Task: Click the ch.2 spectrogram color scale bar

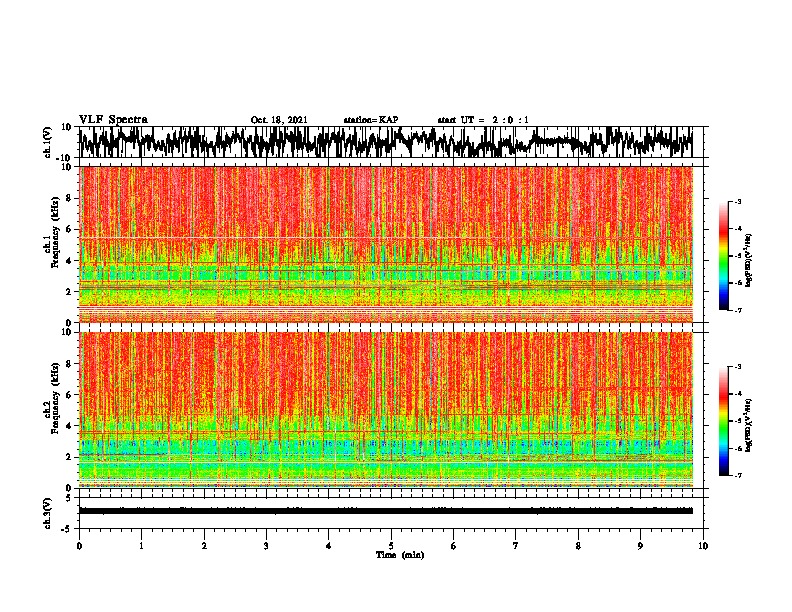Action: tap(723, 421)
